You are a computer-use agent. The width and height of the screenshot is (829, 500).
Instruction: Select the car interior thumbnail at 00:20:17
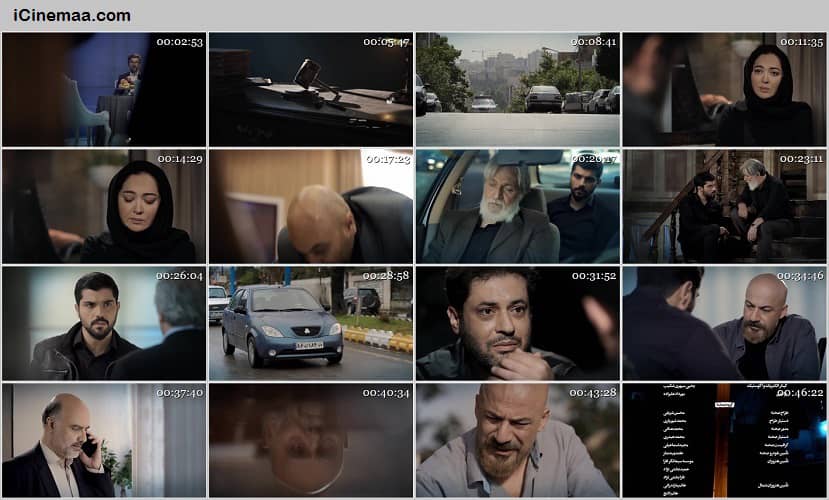coord(518,206)
